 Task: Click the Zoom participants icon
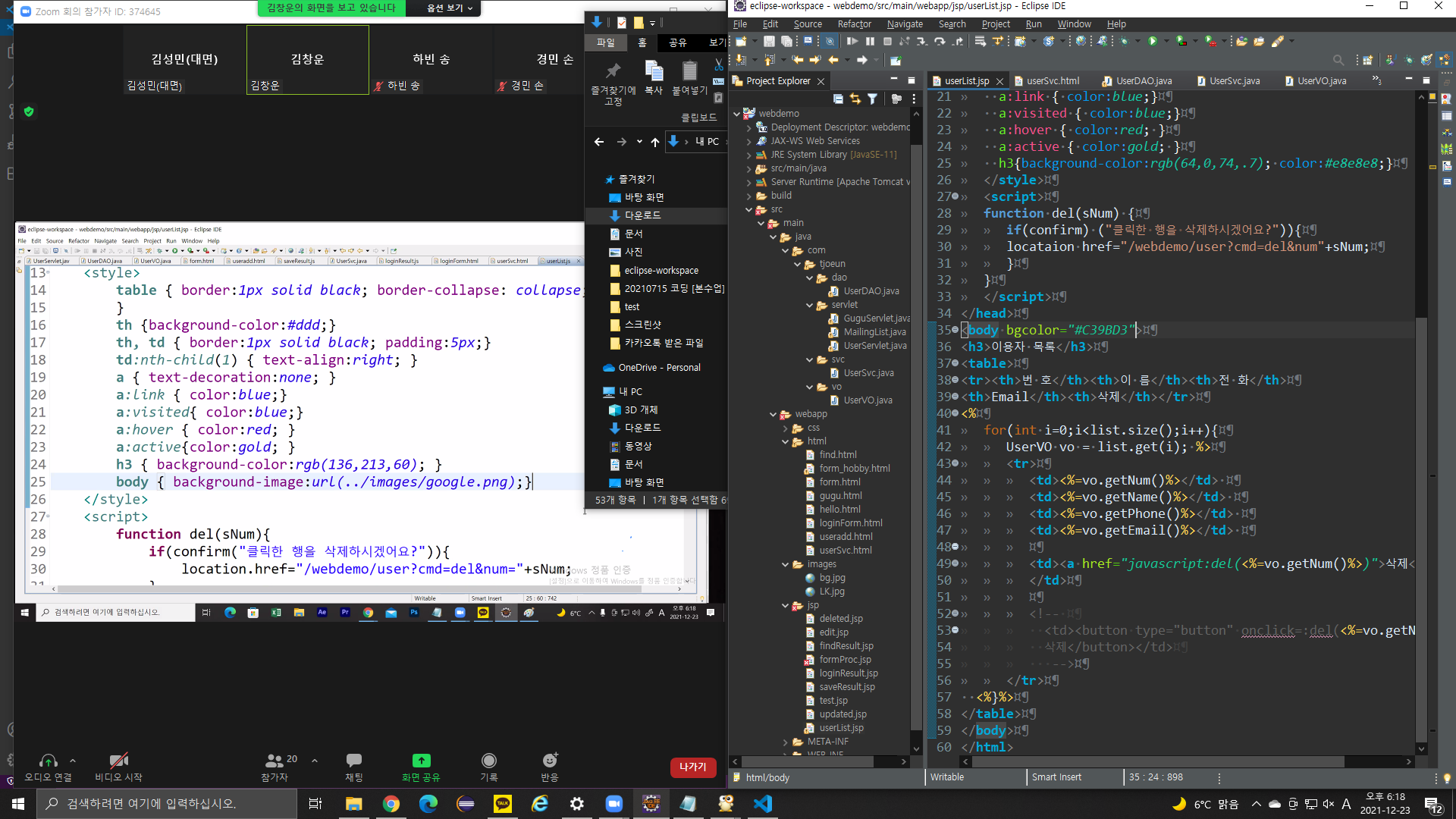click(274, 761)
